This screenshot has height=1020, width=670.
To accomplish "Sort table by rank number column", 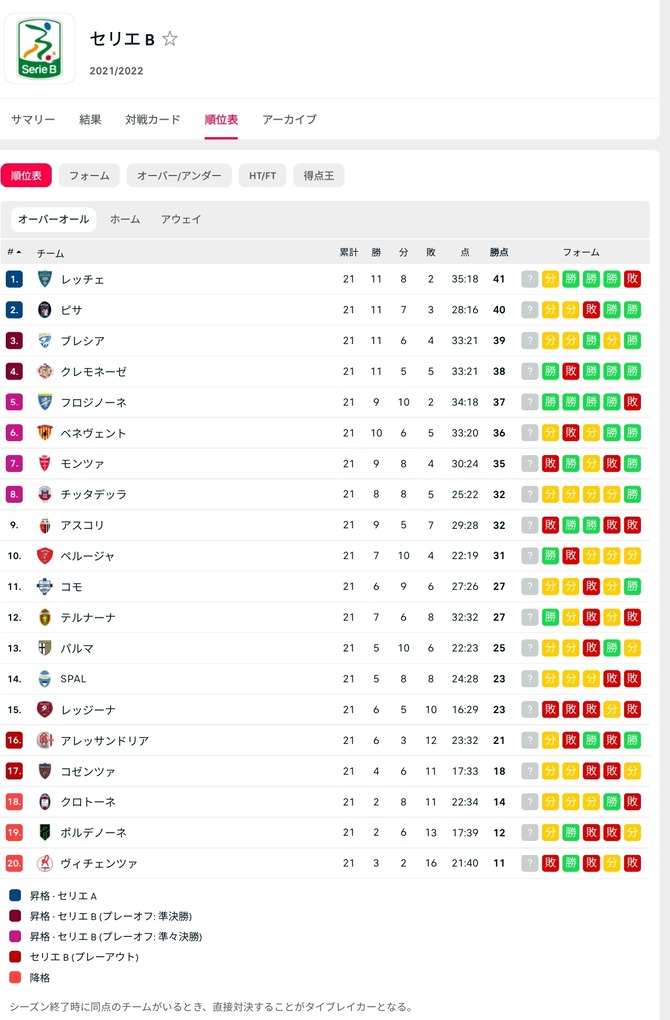I will [14, 252].
